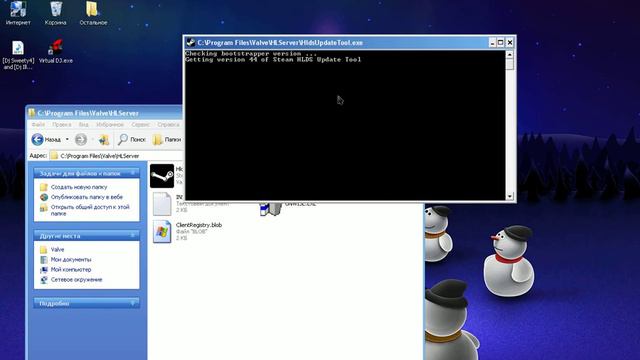Viewport: 640px width, 360px height.
Task: Go up one folder level icon
Action: [104, 140]
